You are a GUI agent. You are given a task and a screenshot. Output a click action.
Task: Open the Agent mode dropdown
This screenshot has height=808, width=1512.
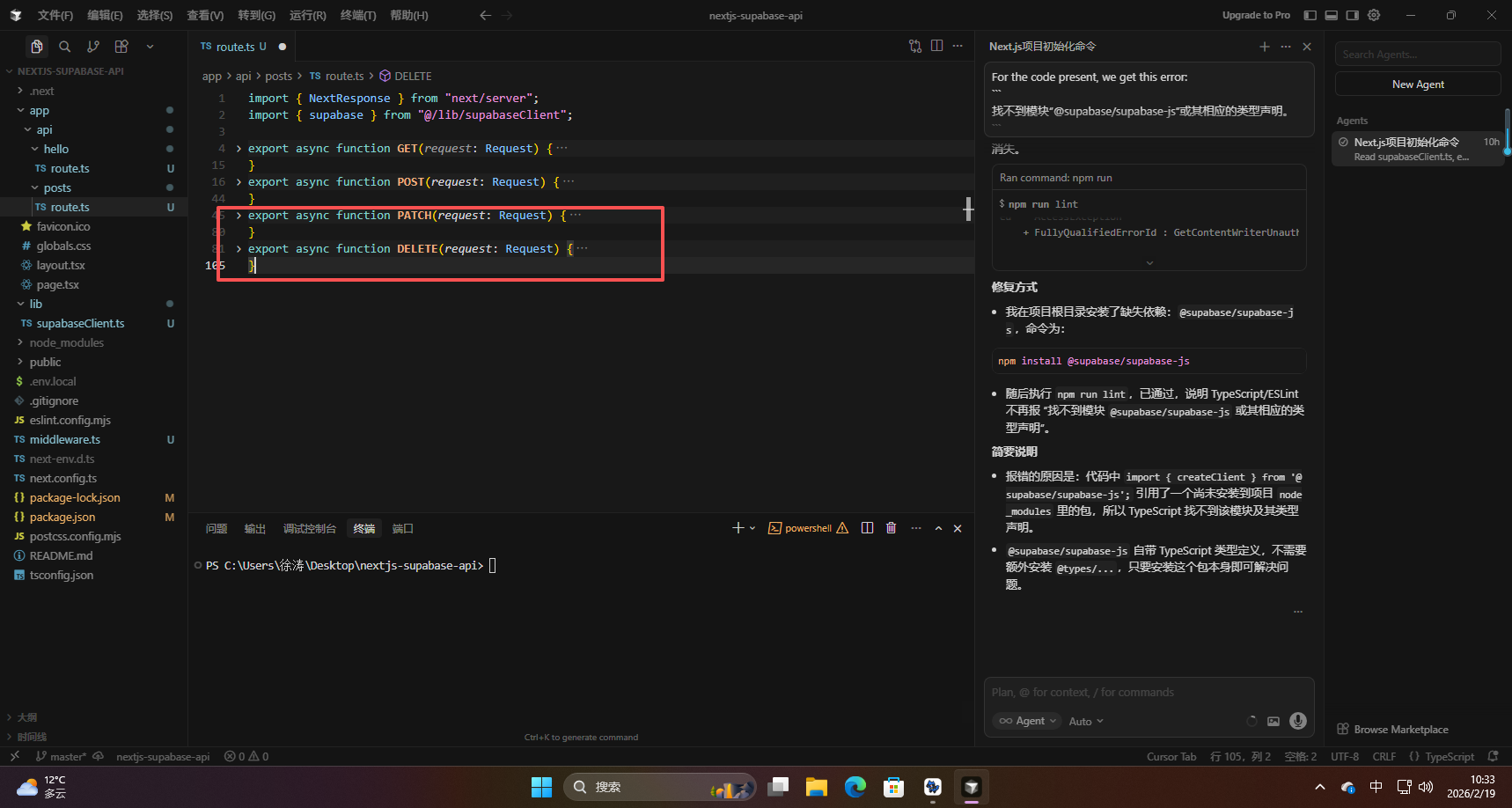(1027, 721)
